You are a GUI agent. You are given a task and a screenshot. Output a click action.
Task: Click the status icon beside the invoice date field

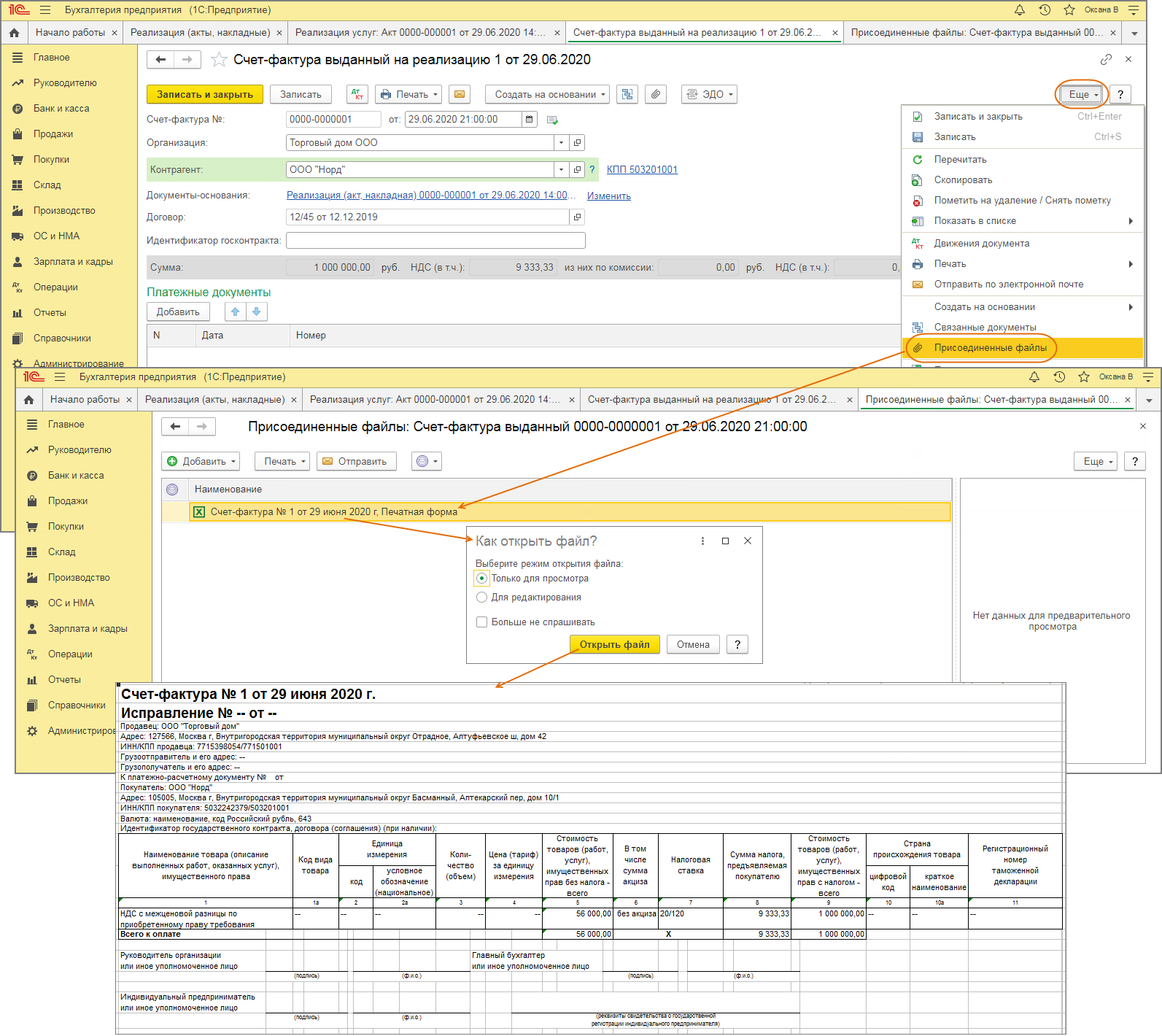552,120
